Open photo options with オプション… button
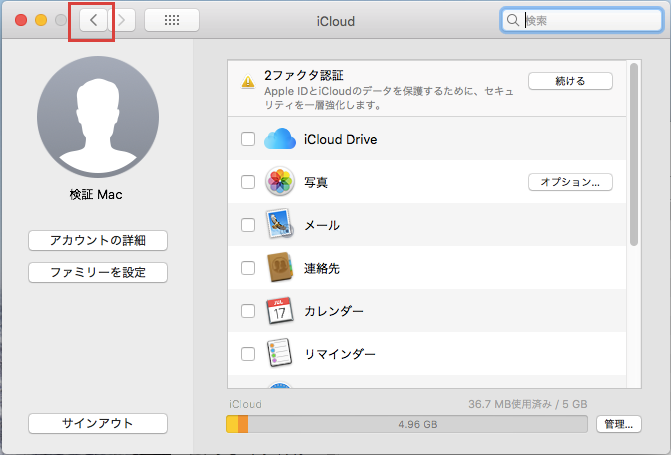The image size is (671, 455). pos(570,182)
